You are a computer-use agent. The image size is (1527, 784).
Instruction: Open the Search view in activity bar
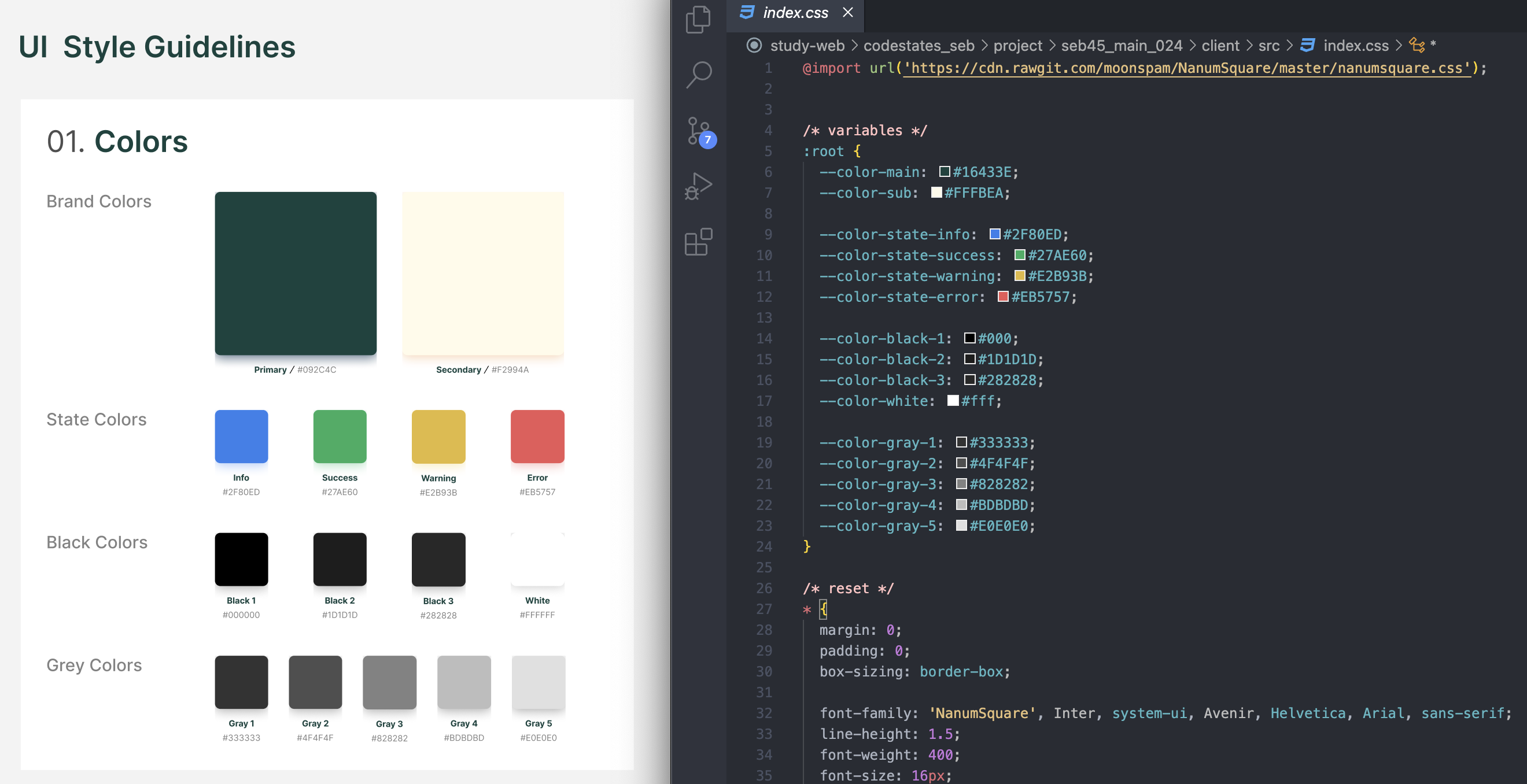coord(698,75)
